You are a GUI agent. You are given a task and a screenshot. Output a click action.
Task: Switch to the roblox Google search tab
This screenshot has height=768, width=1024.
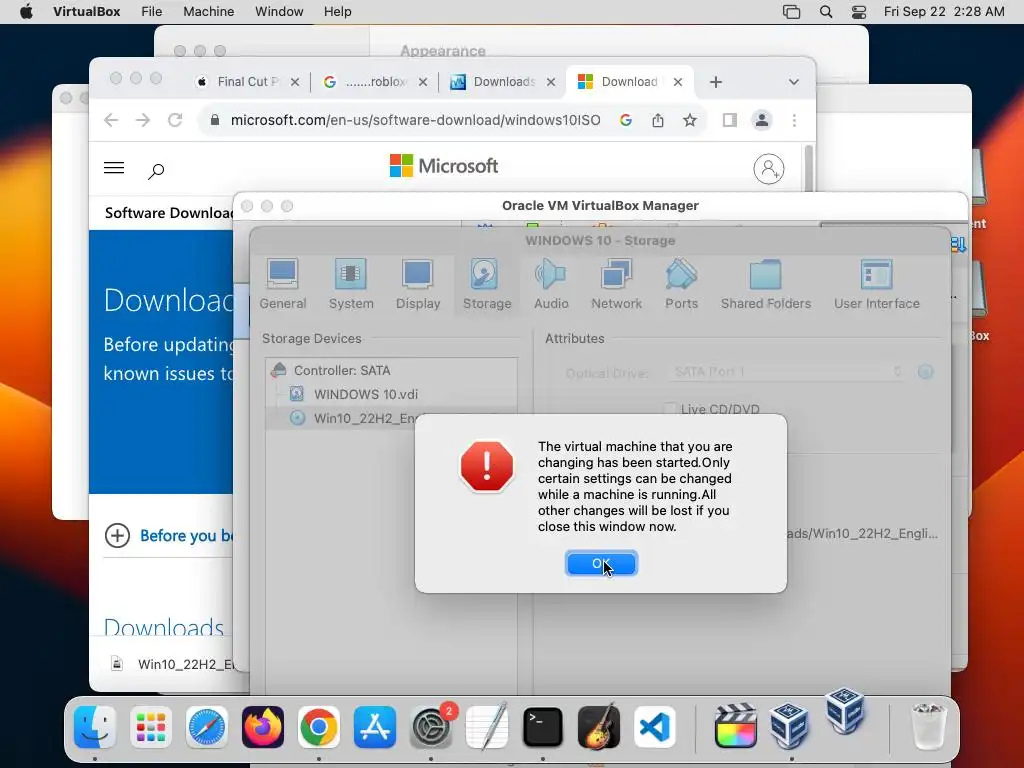(376, 82)
